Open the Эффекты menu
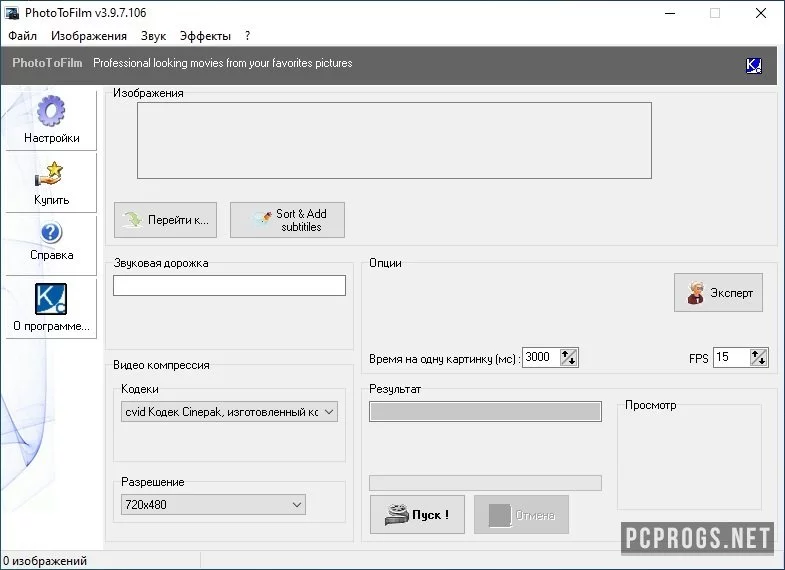 click(205, 36)
